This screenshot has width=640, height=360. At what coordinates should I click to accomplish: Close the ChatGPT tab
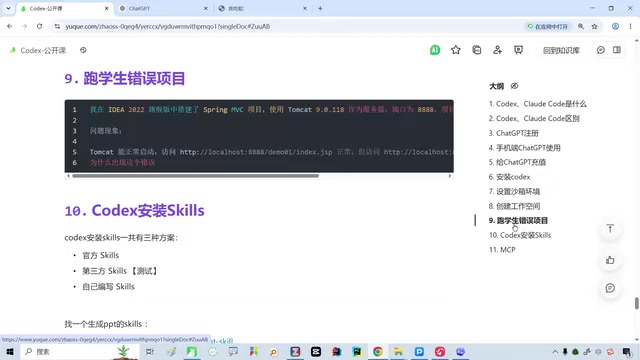pyautogui.click(x=206, y=8)
